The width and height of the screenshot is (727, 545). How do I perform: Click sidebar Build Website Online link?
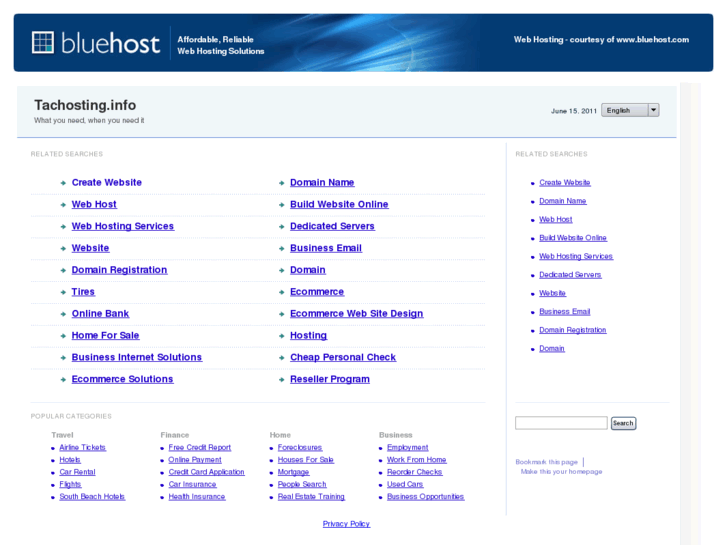573,237
